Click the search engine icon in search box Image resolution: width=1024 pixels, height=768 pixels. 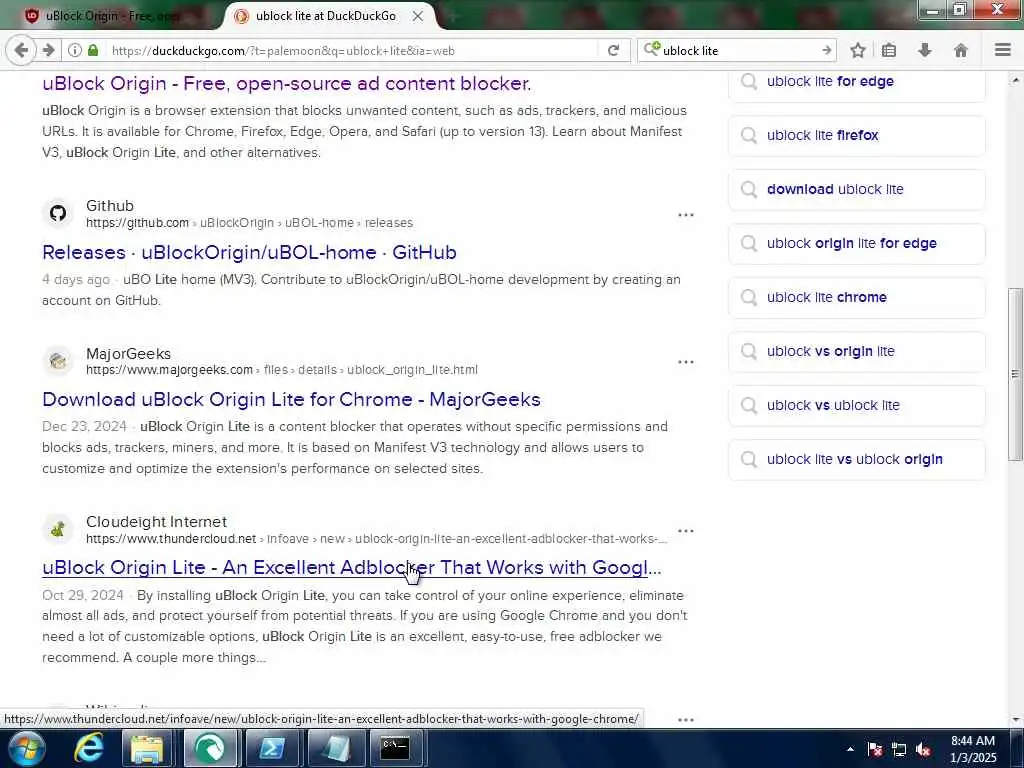652,49
